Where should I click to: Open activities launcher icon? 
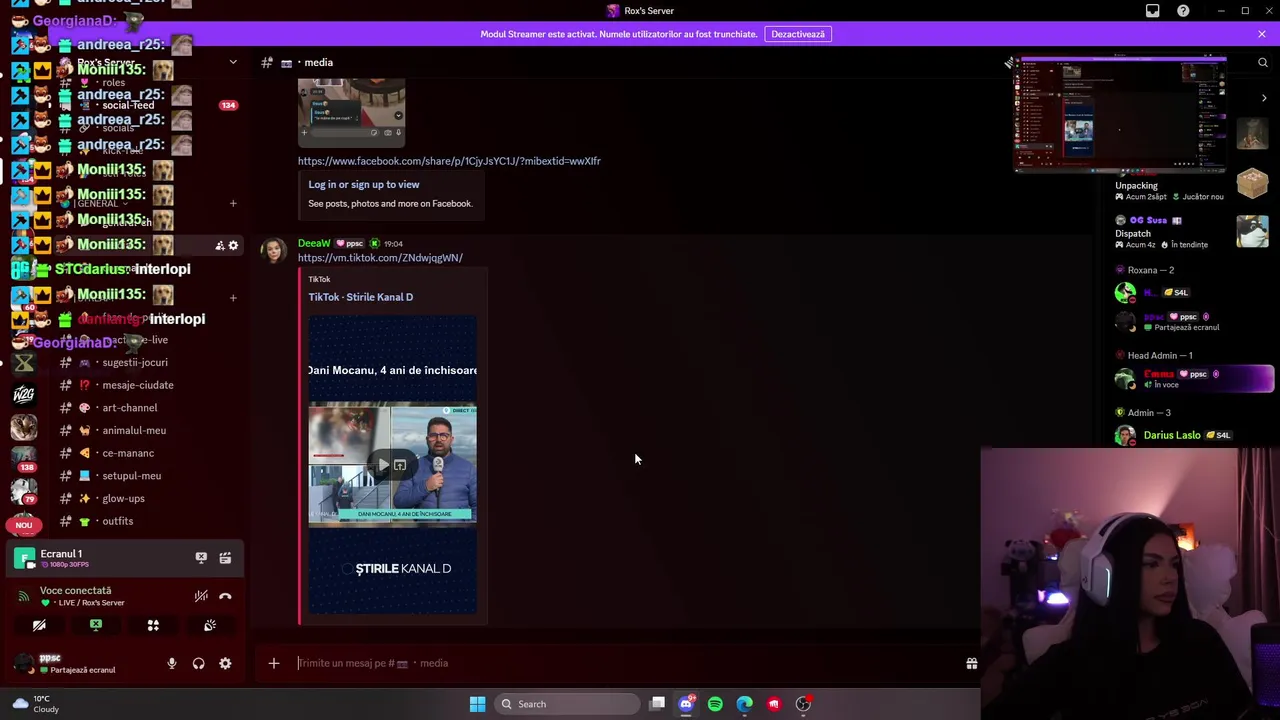153,625
